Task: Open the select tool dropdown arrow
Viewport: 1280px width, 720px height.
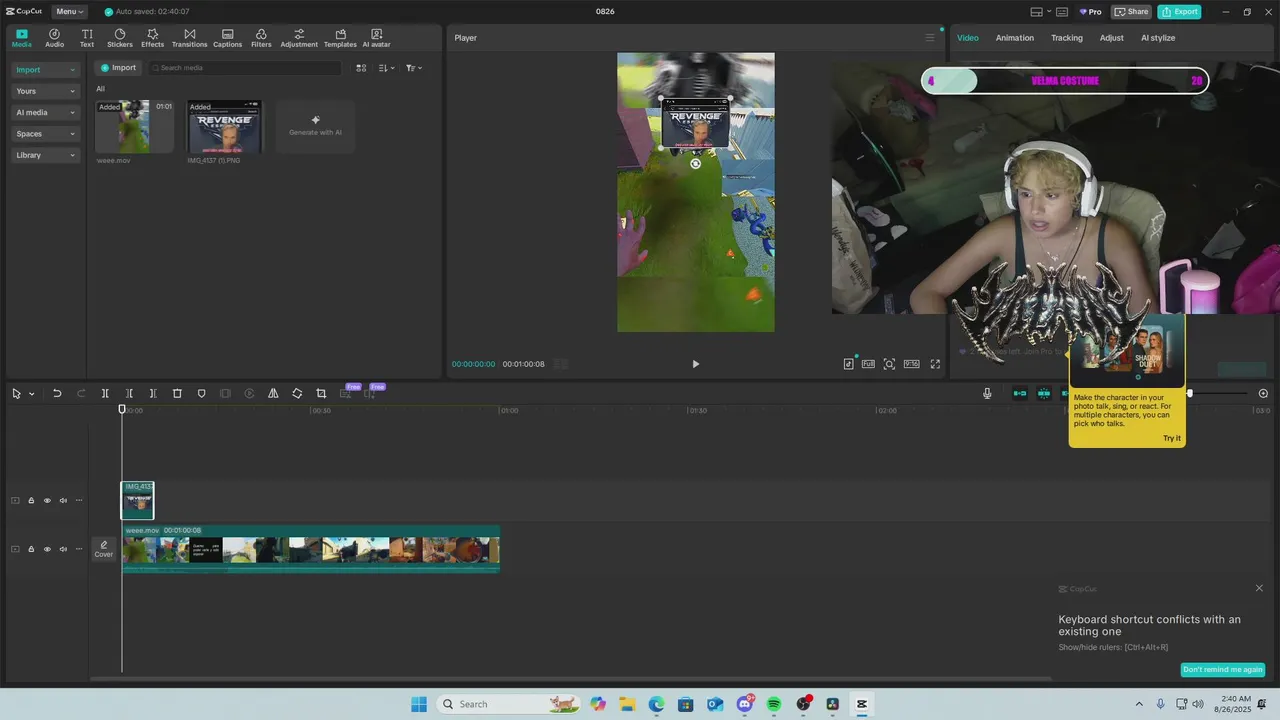Action: [31, 394]
